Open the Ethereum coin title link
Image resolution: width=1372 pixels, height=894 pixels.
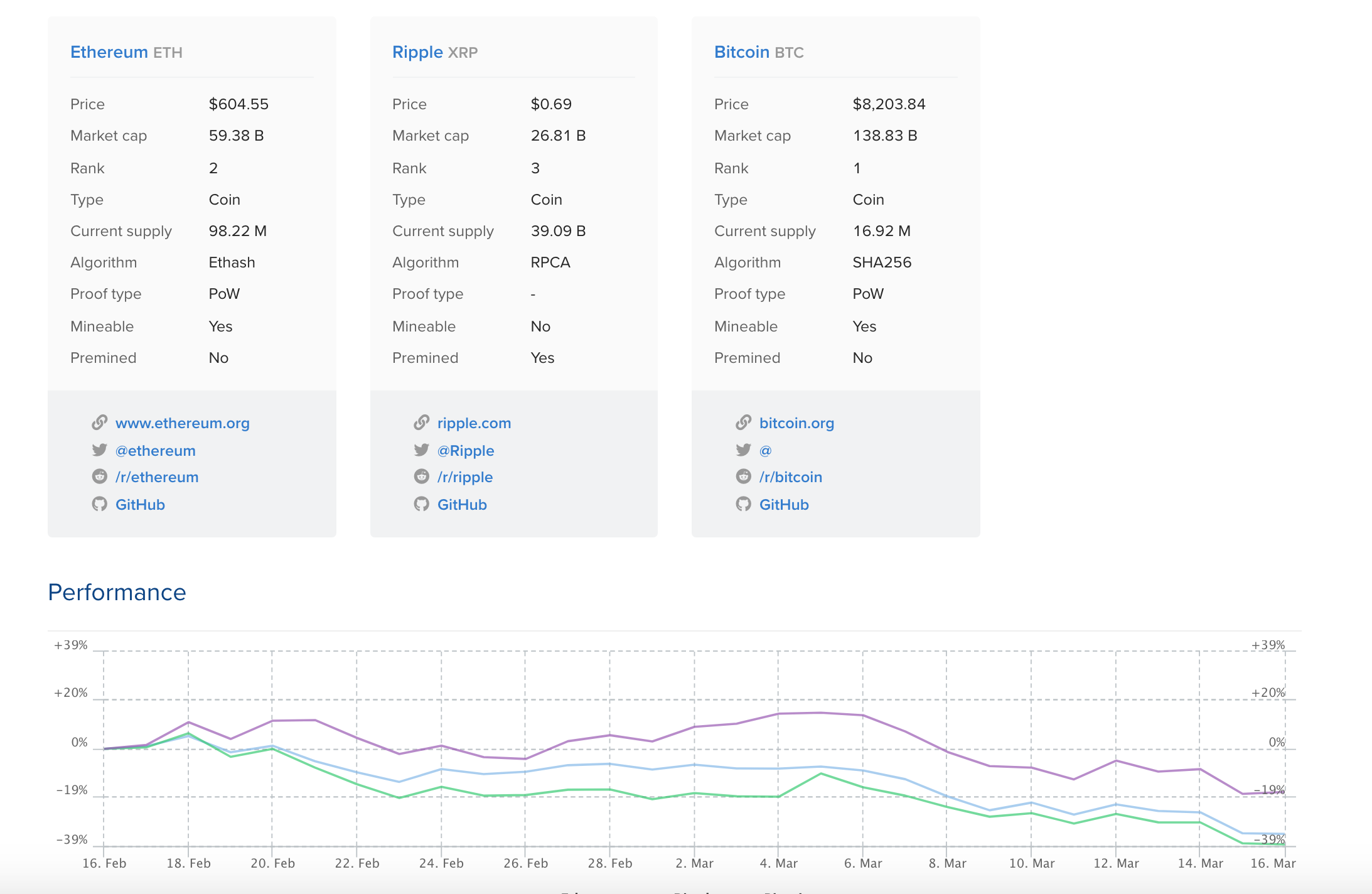[109, 52]
